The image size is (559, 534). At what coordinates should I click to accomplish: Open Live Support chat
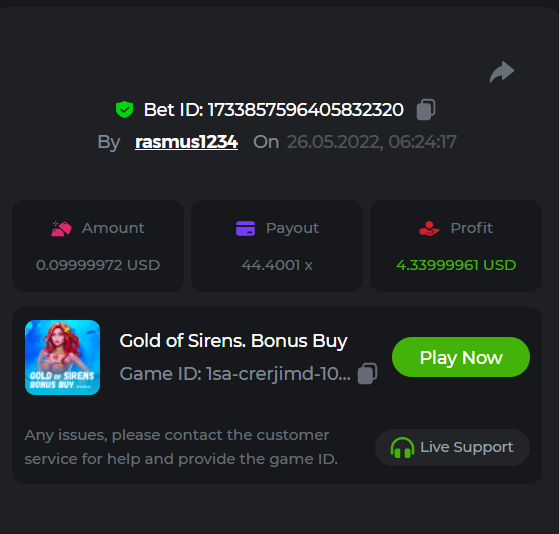point(452,447)
